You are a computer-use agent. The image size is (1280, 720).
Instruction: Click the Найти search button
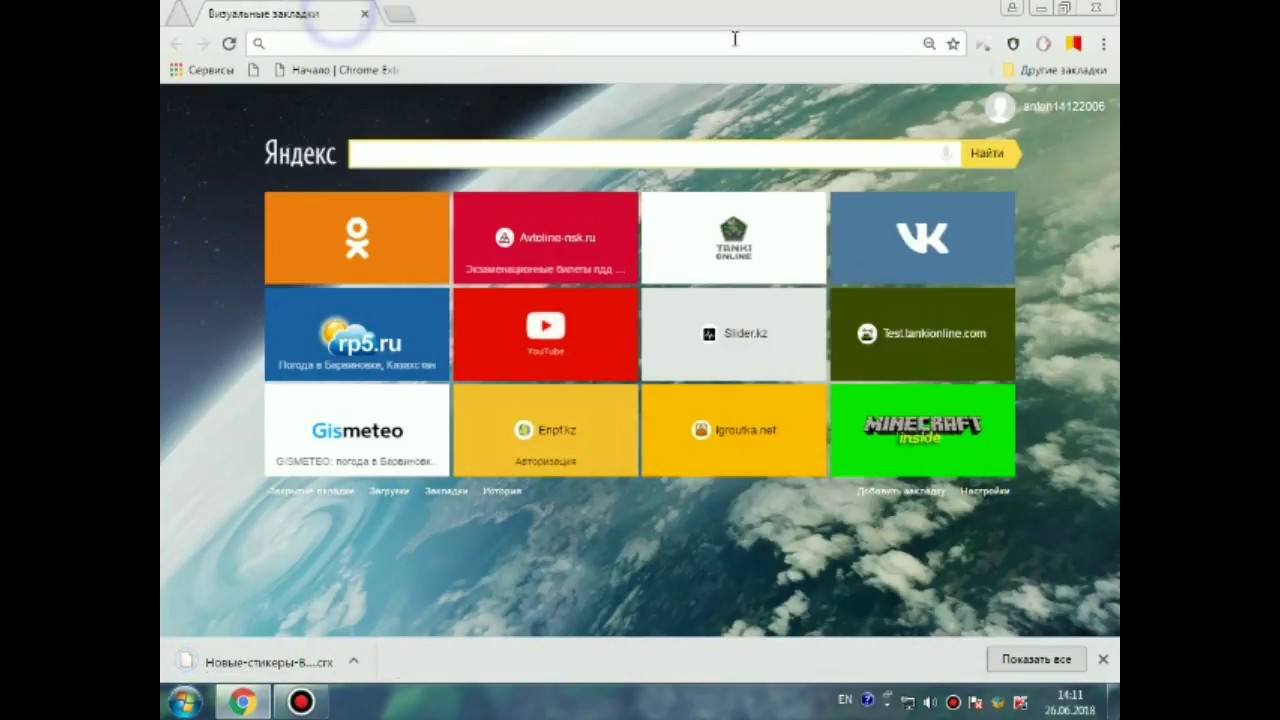[x=990, y=153]
